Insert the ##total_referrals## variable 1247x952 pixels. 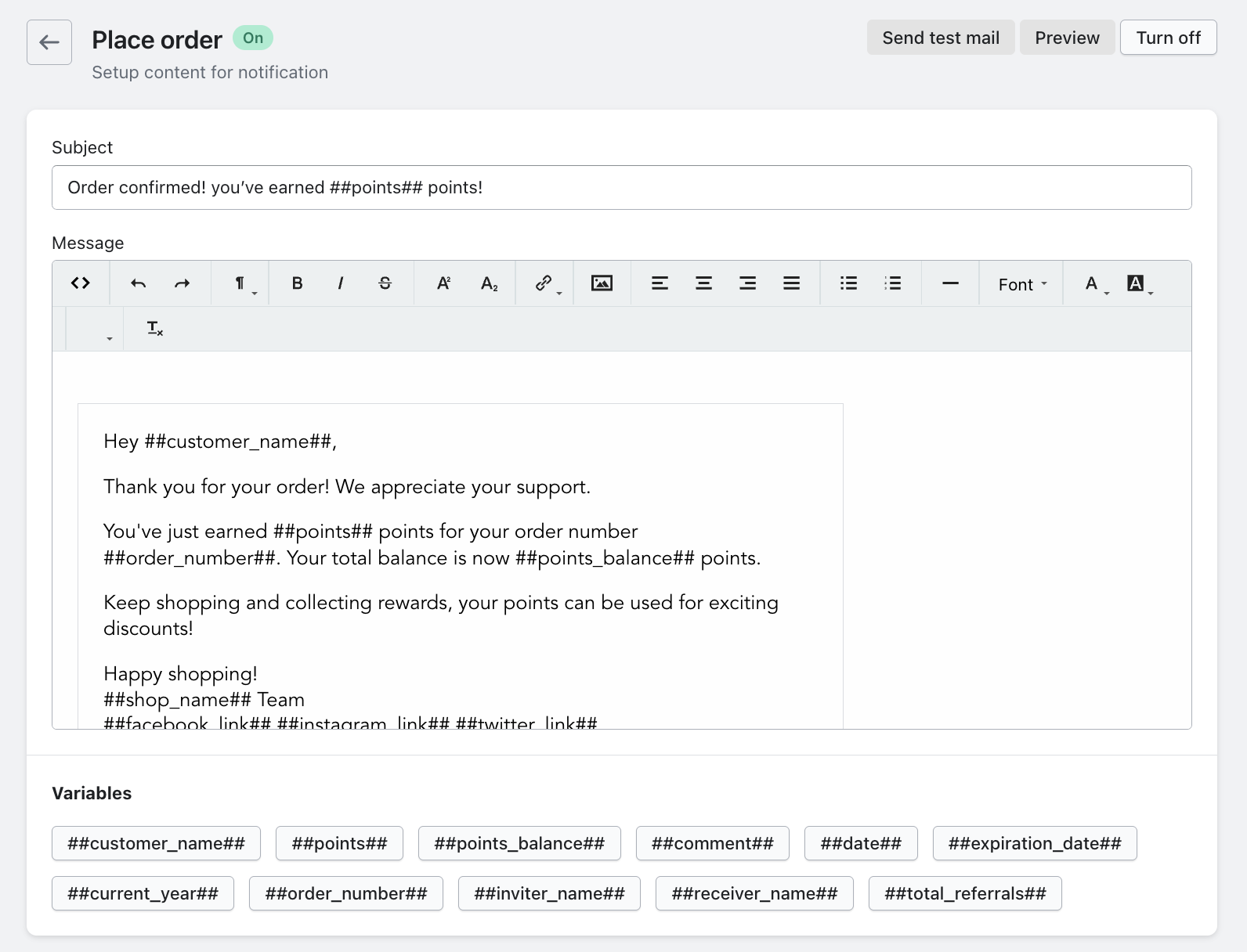(965, 893)
